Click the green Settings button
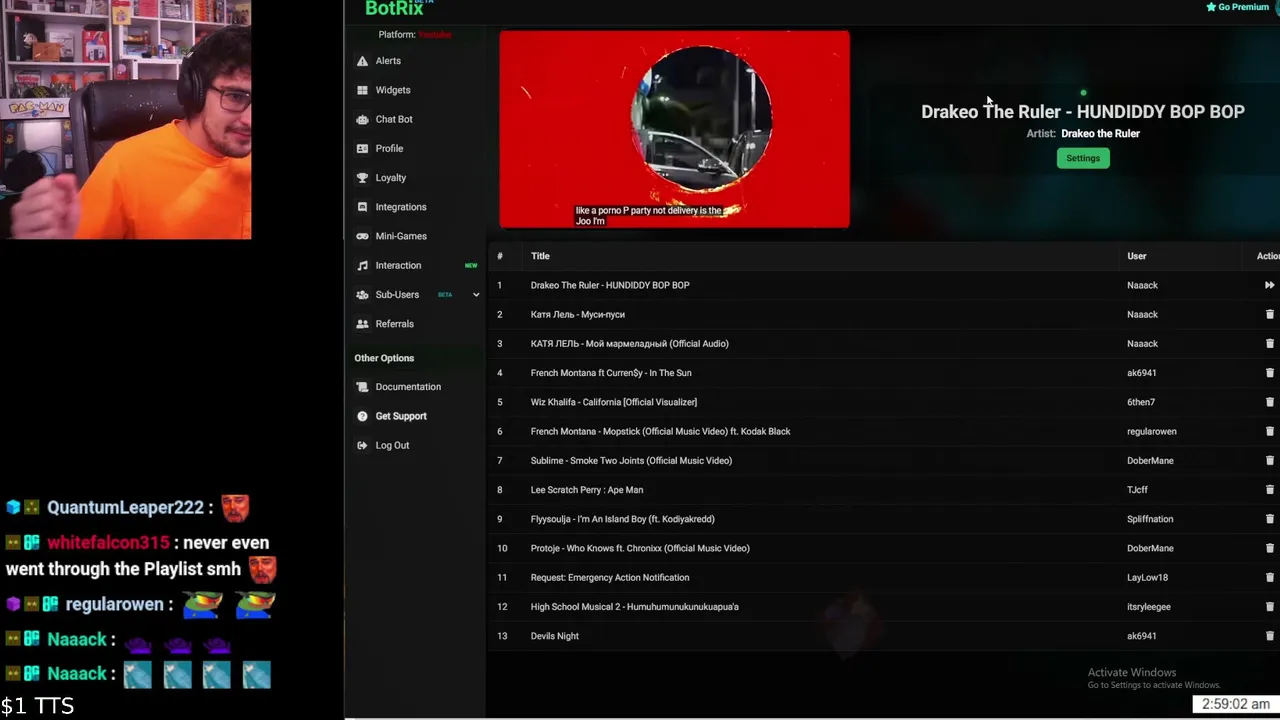The height and width of the screenshot is (720, 1280). pyautogui.click(x=1083, y=158)
